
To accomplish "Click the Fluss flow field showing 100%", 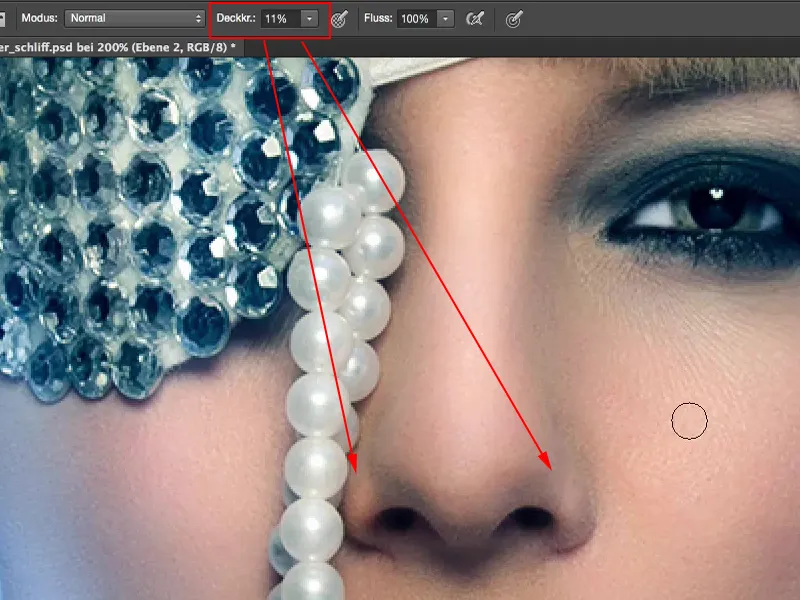I will [x=417, y=19].
